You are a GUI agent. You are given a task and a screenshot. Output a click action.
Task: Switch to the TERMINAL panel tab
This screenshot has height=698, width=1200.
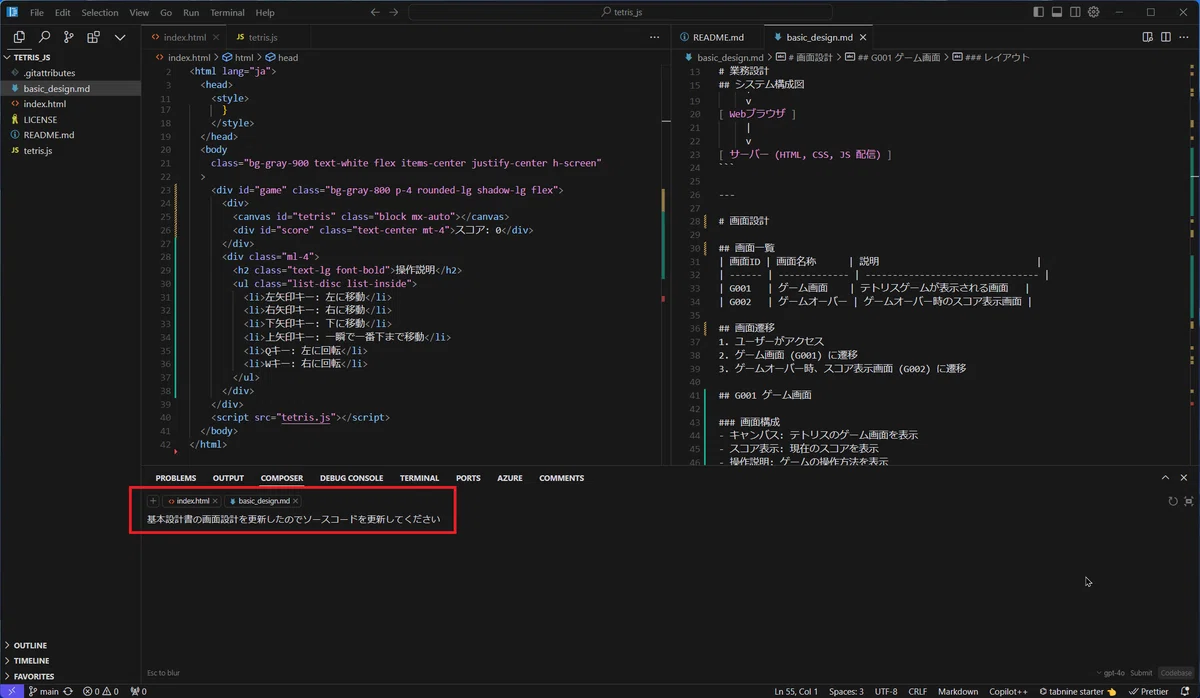tap(419, 478)
